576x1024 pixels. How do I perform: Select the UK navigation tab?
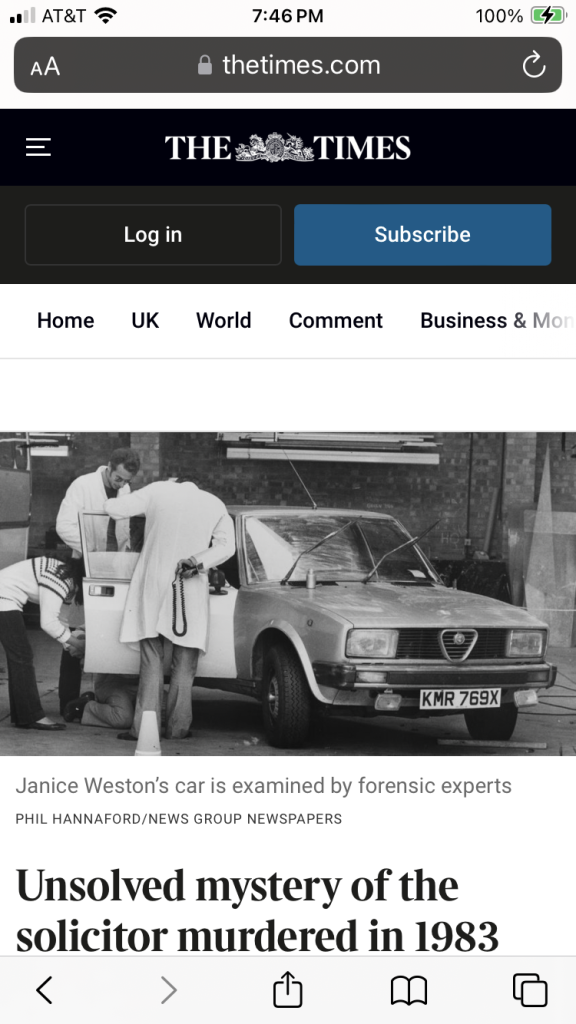[145, 321]
